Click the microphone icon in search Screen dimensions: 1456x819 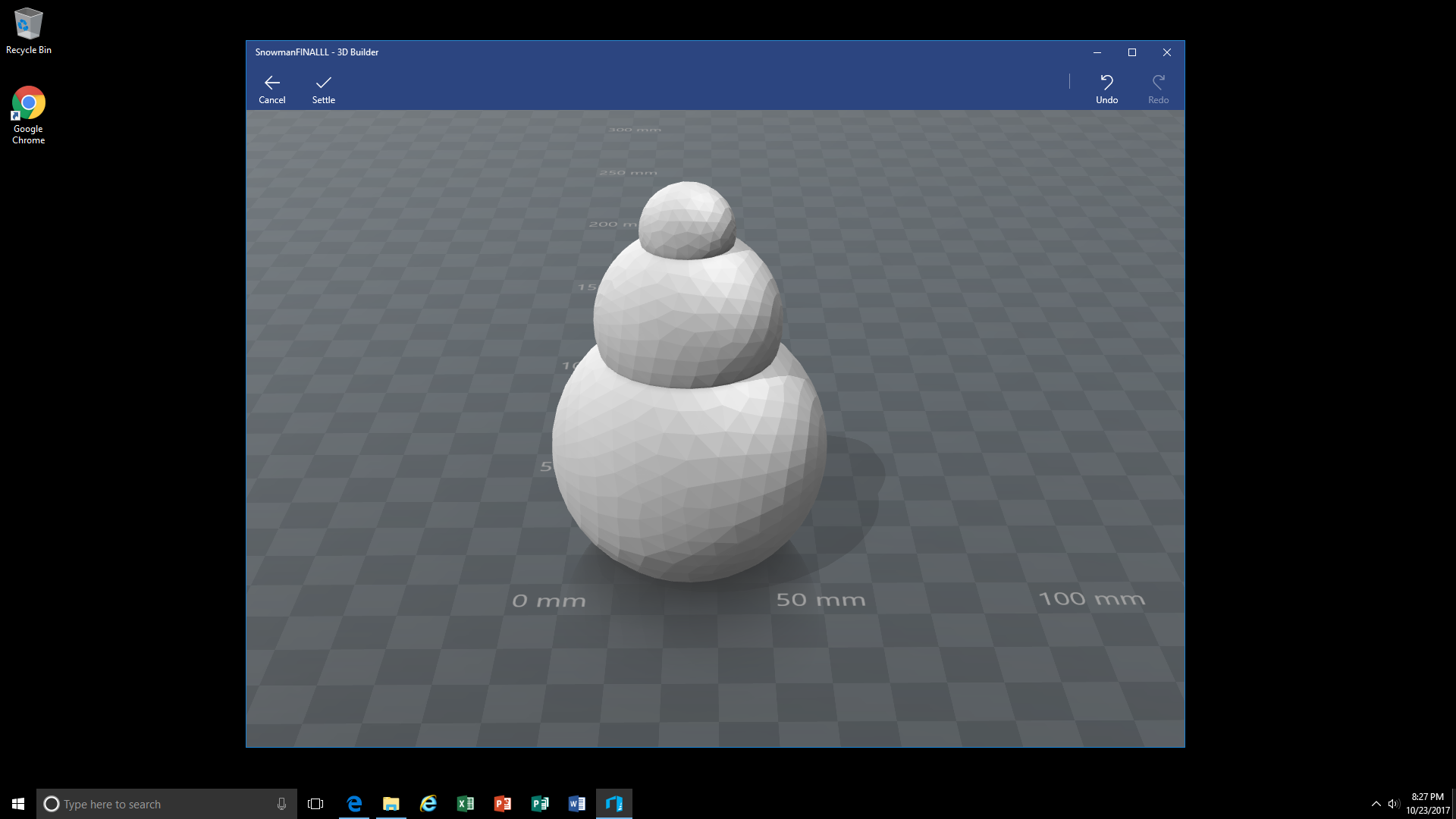tap(281, 804)
